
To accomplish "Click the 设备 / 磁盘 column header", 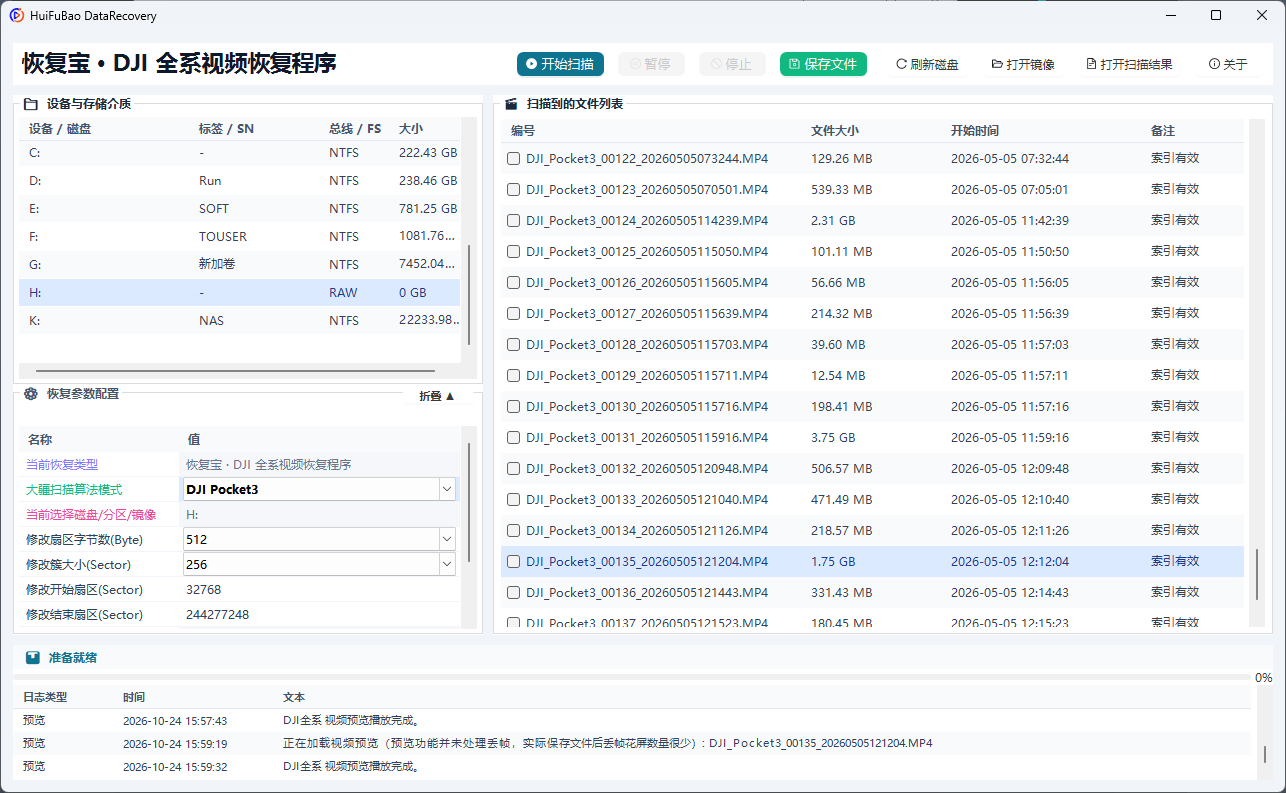I will click(61, 129).
